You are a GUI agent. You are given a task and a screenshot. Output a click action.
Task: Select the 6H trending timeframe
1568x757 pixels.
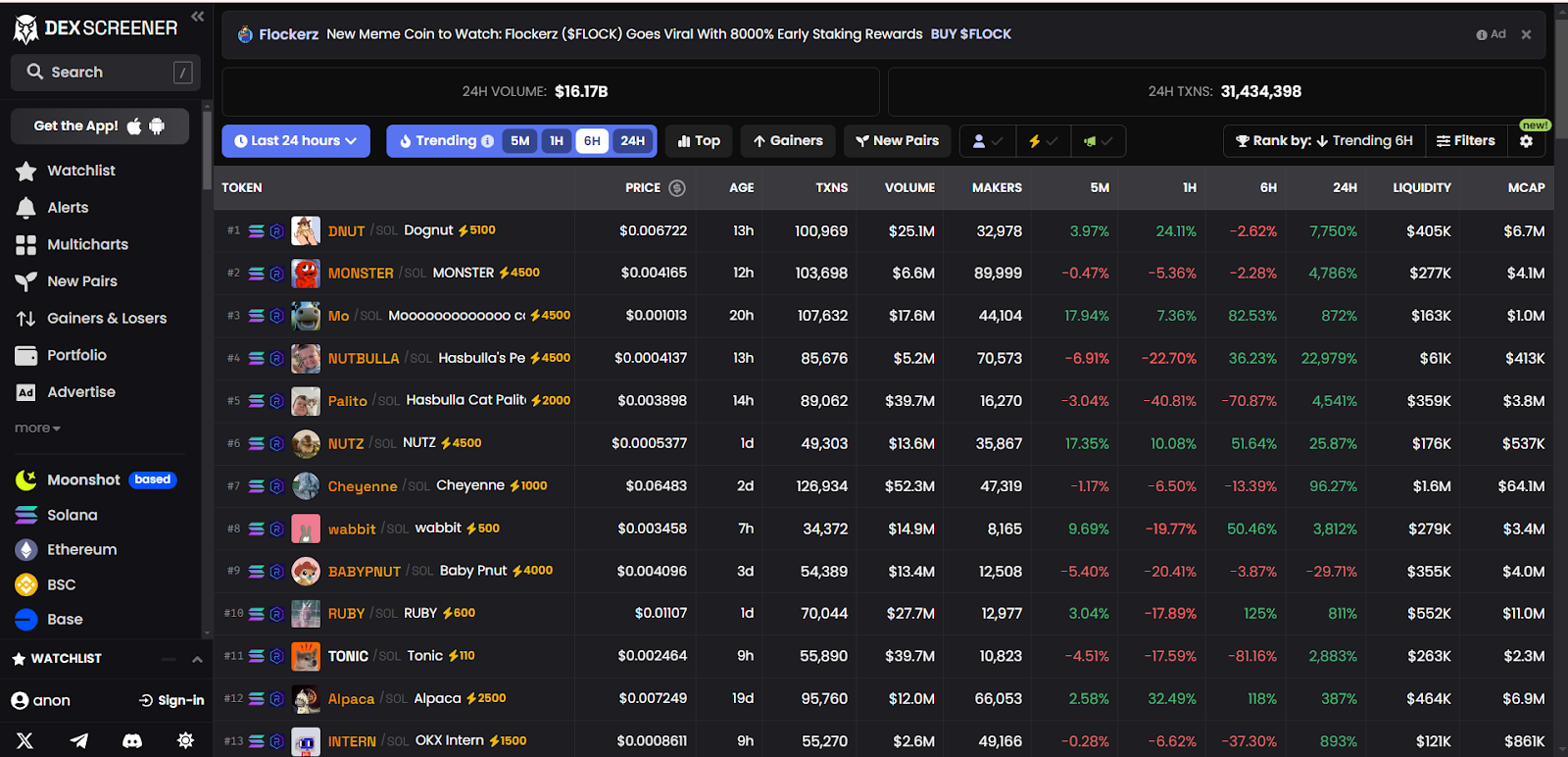pos(592,141)
